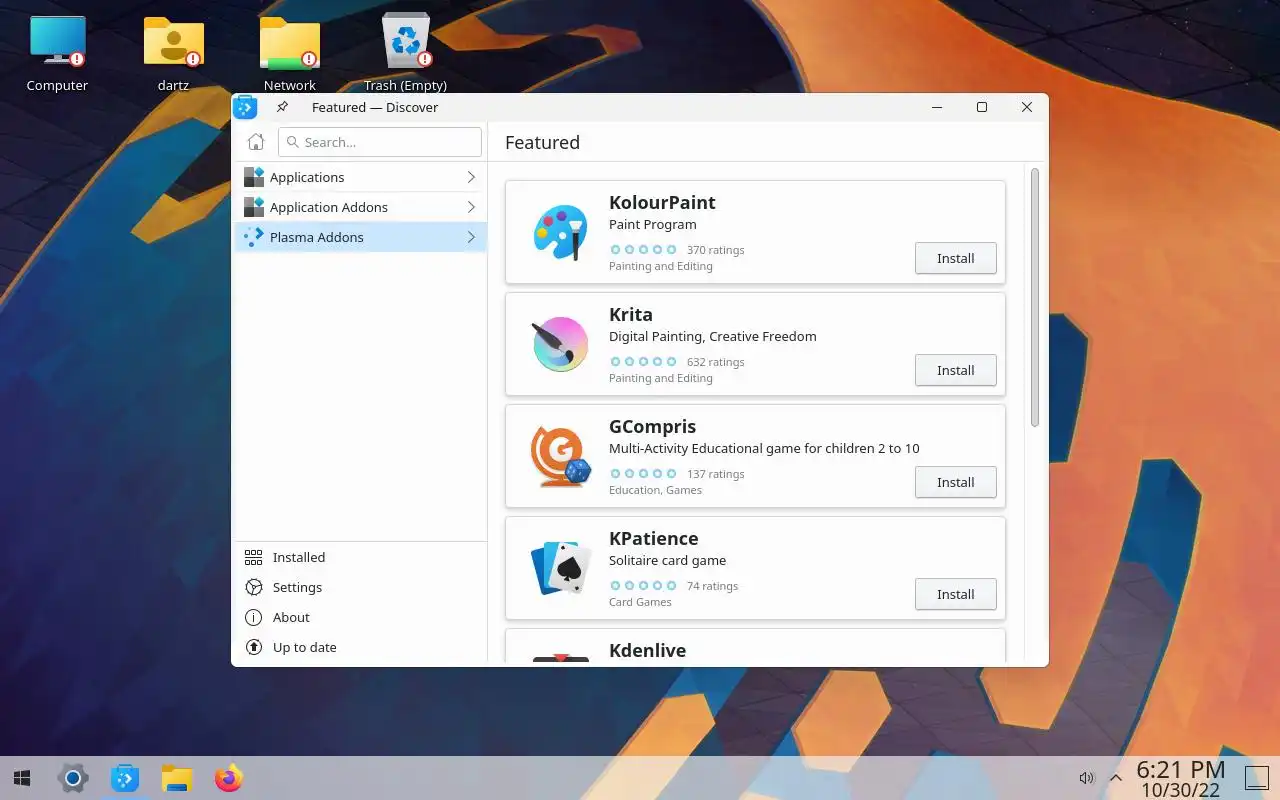Expand the Application Addons chevron

(x=471, y=207)
